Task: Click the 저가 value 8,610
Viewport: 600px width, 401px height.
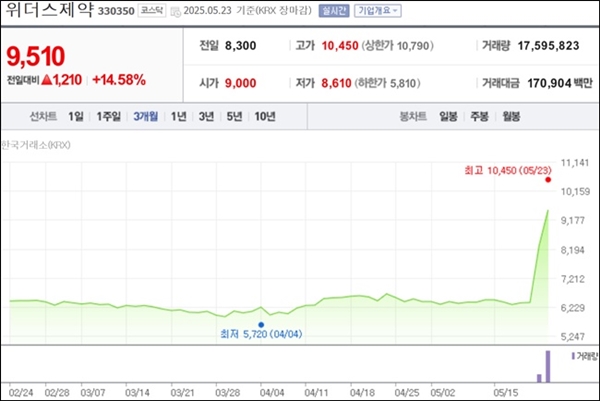Action: click(x=336, y=83)
